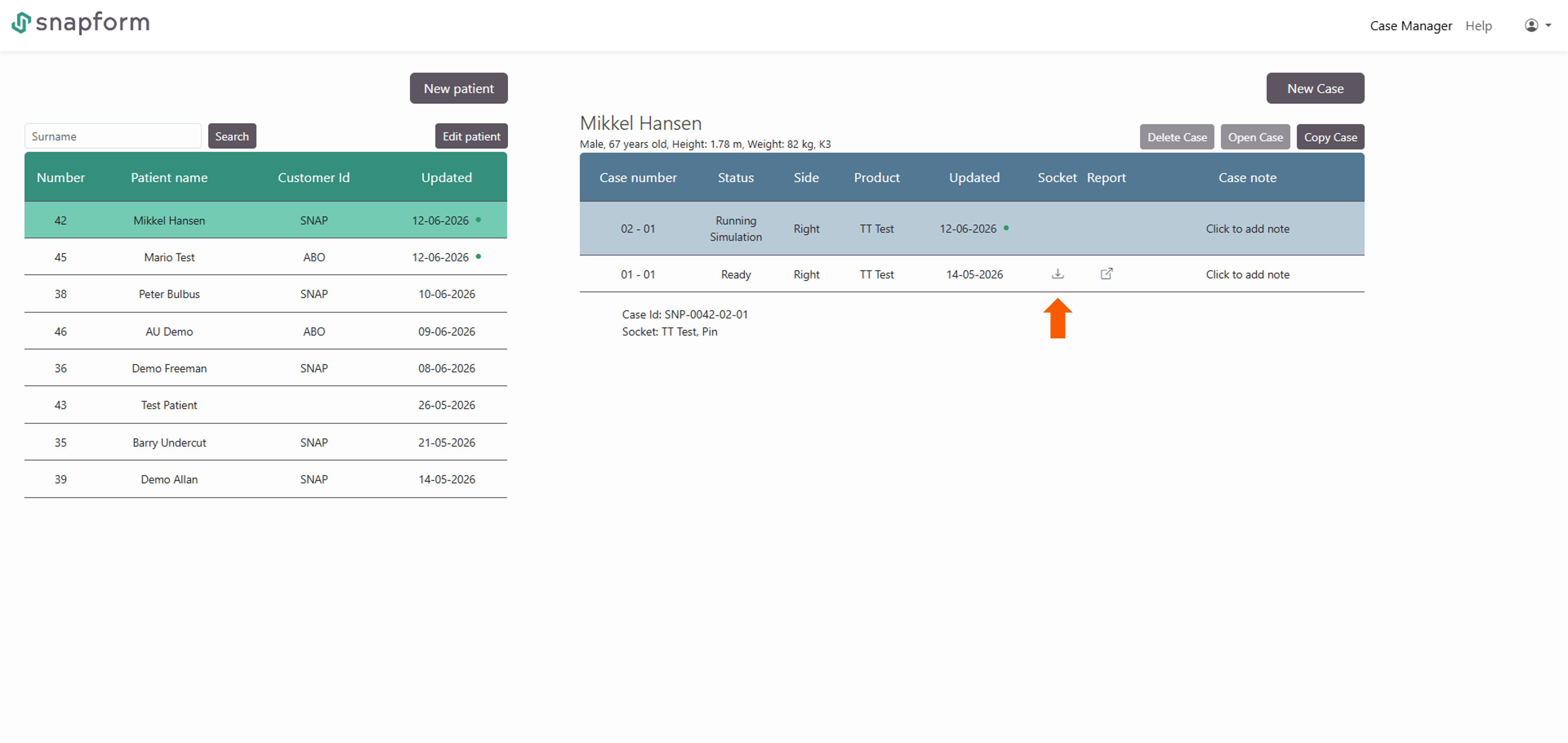Click the New Case button
The width and height of the screenshot is (1568, 743).
click(1315, 88)
